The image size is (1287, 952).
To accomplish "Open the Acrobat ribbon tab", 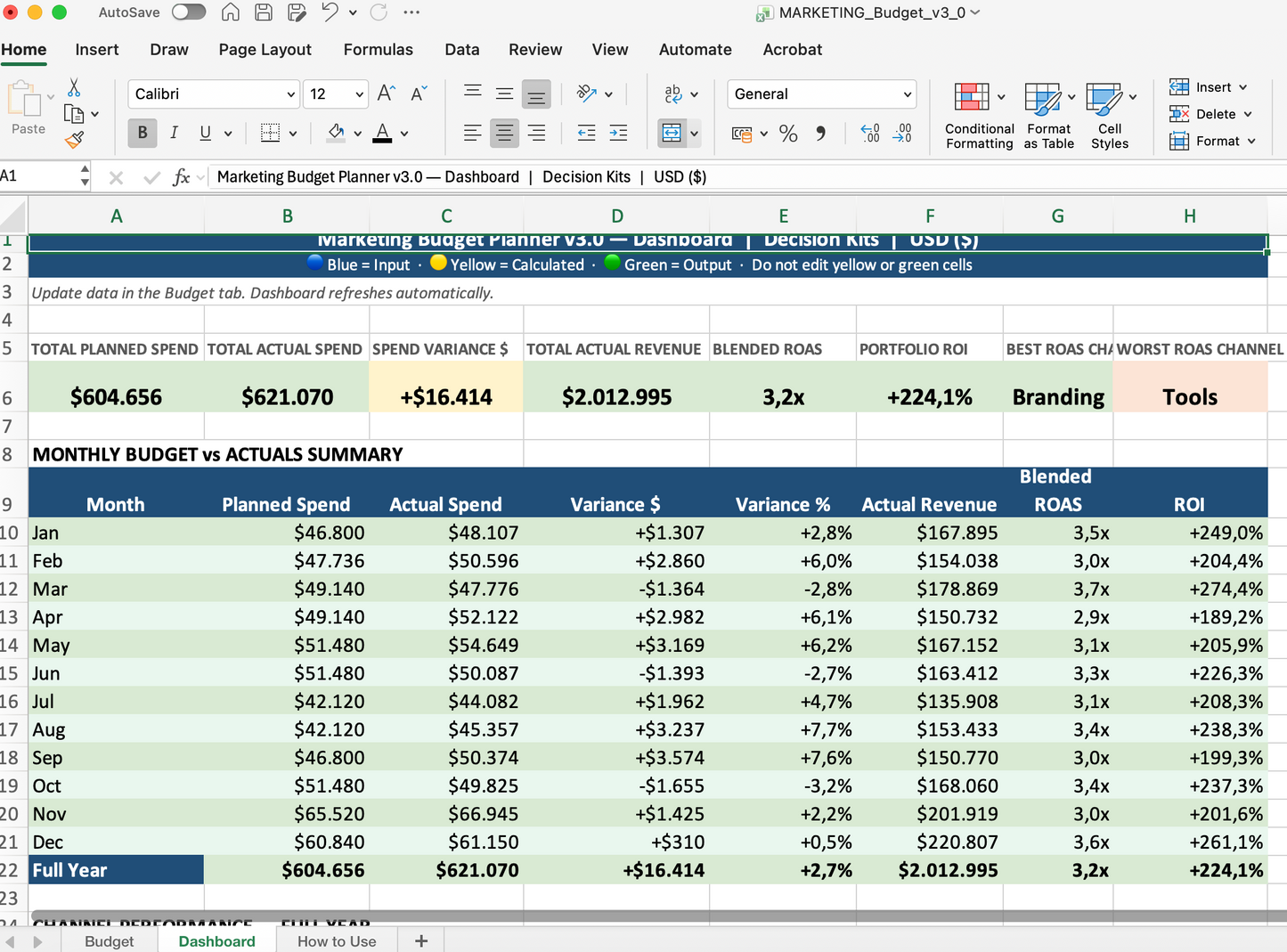I will tap(793, 50).
